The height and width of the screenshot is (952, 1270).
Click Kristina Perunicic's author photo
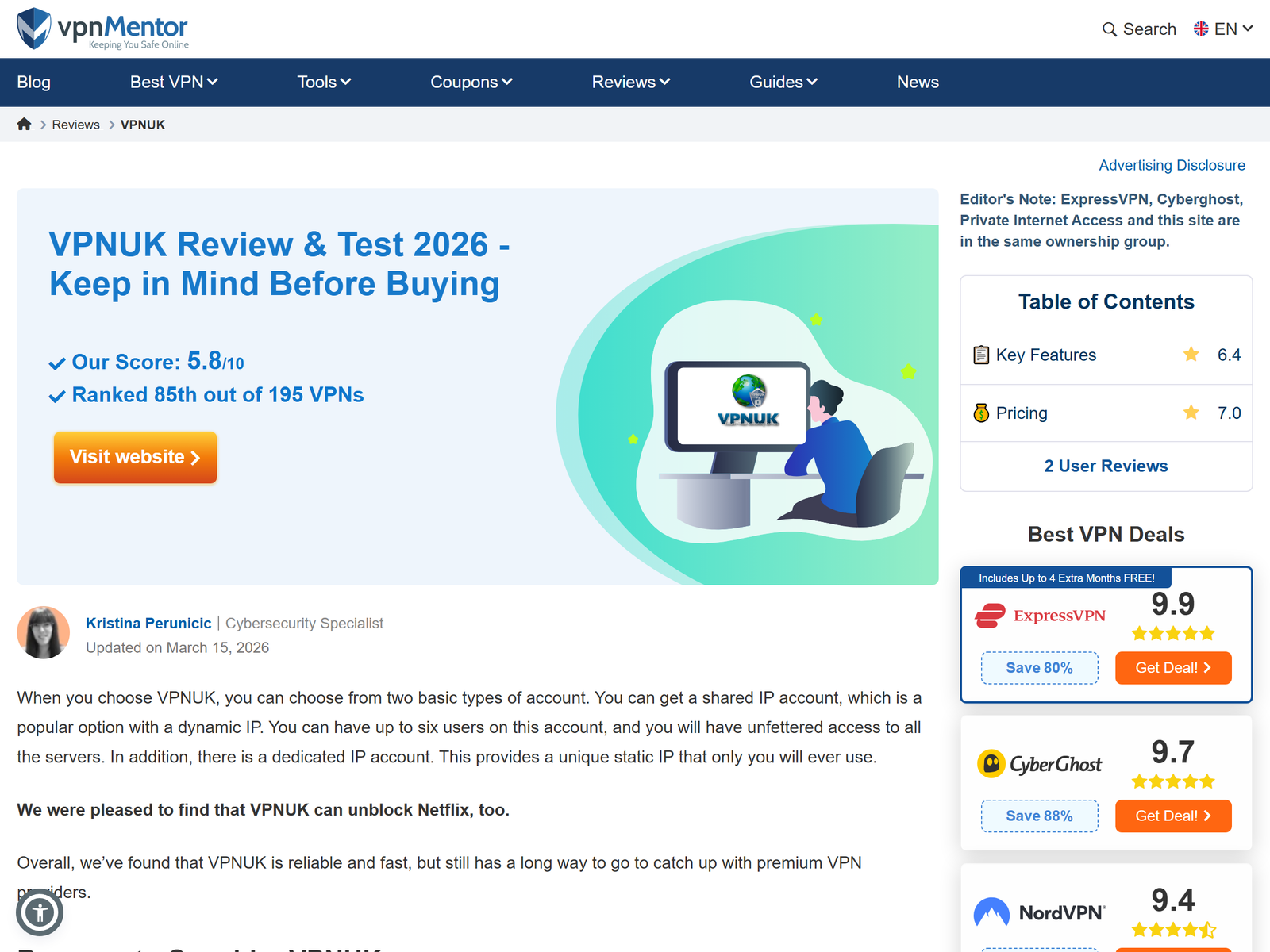click(44, 633)
